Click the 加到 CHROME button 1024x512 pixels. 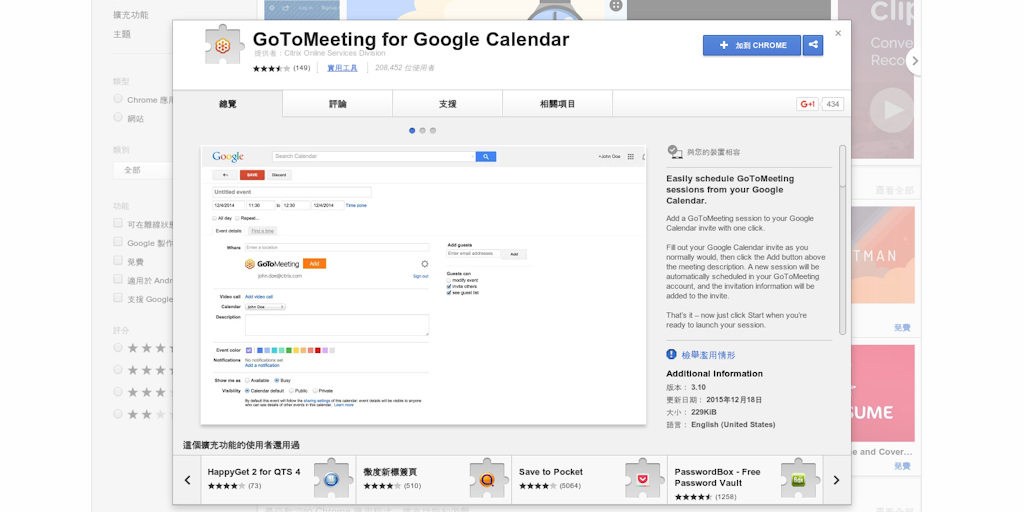pos(752,45)
